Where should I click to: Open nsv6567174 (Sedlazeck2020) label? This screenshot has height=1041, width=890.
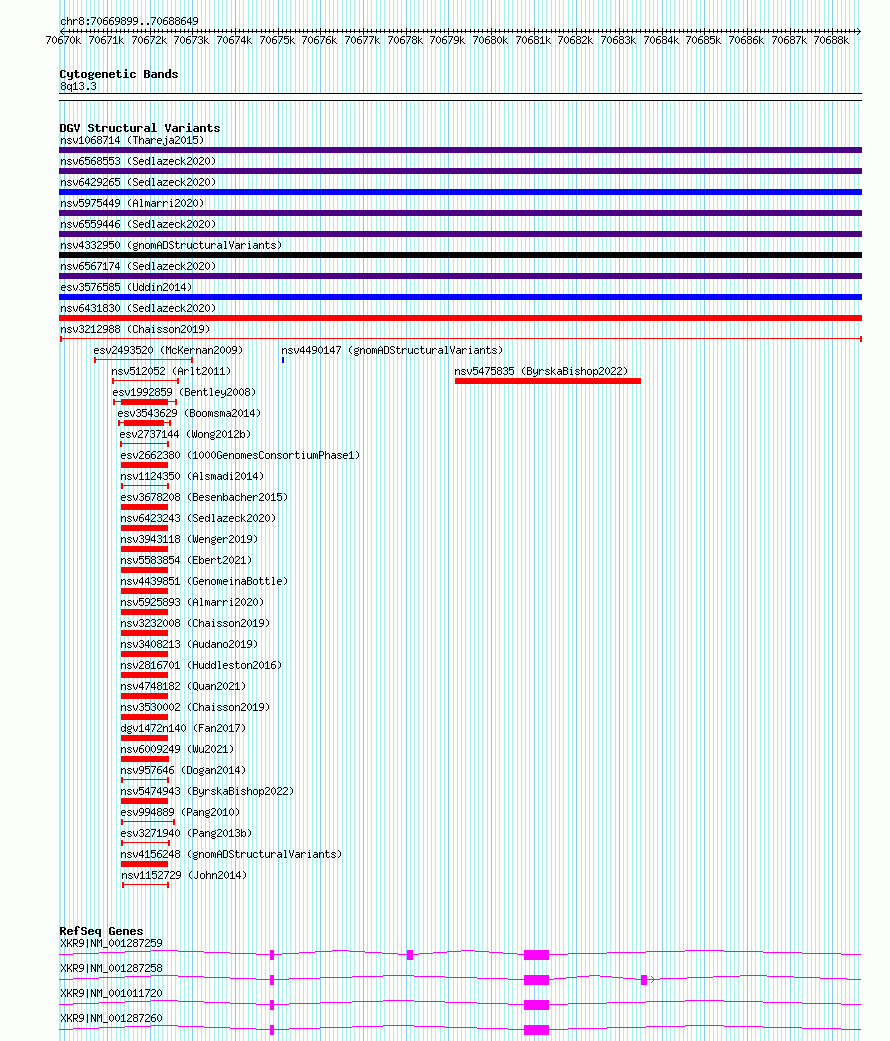[138, 266]
